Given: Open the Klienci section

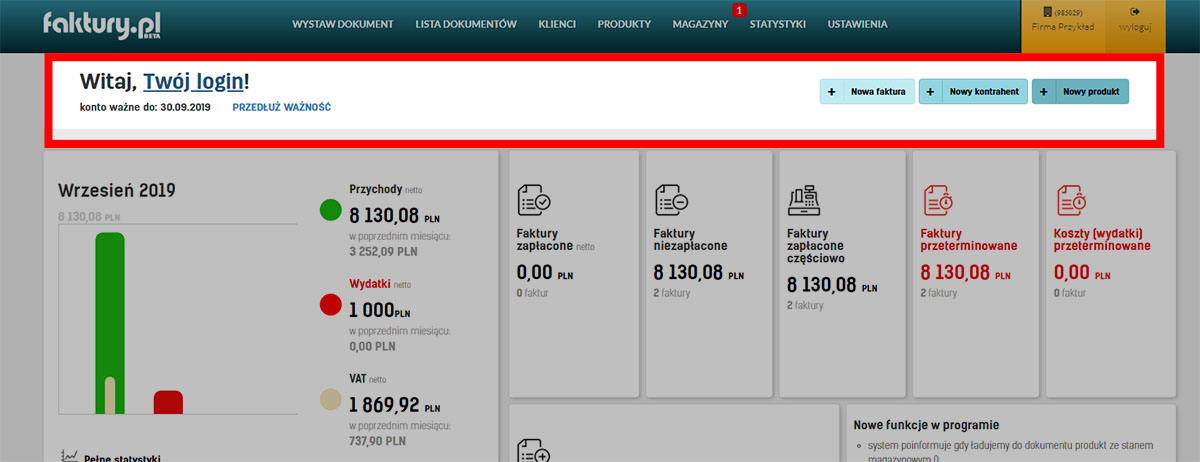Looking at the screenshot, I should 556,24.
